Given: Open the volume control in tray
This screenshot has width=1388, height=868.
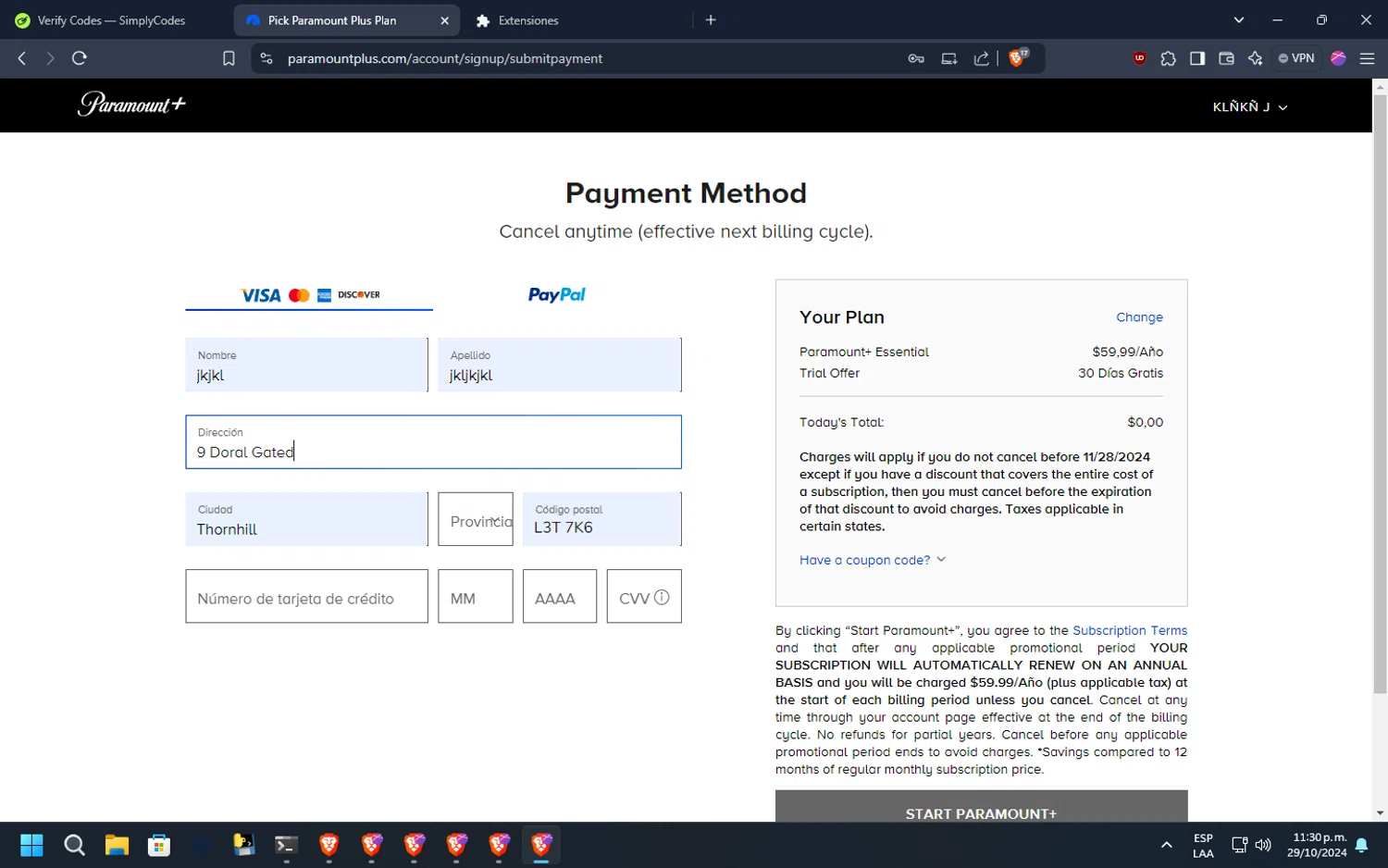Looking at the screenshot, I should point(1263,845).
